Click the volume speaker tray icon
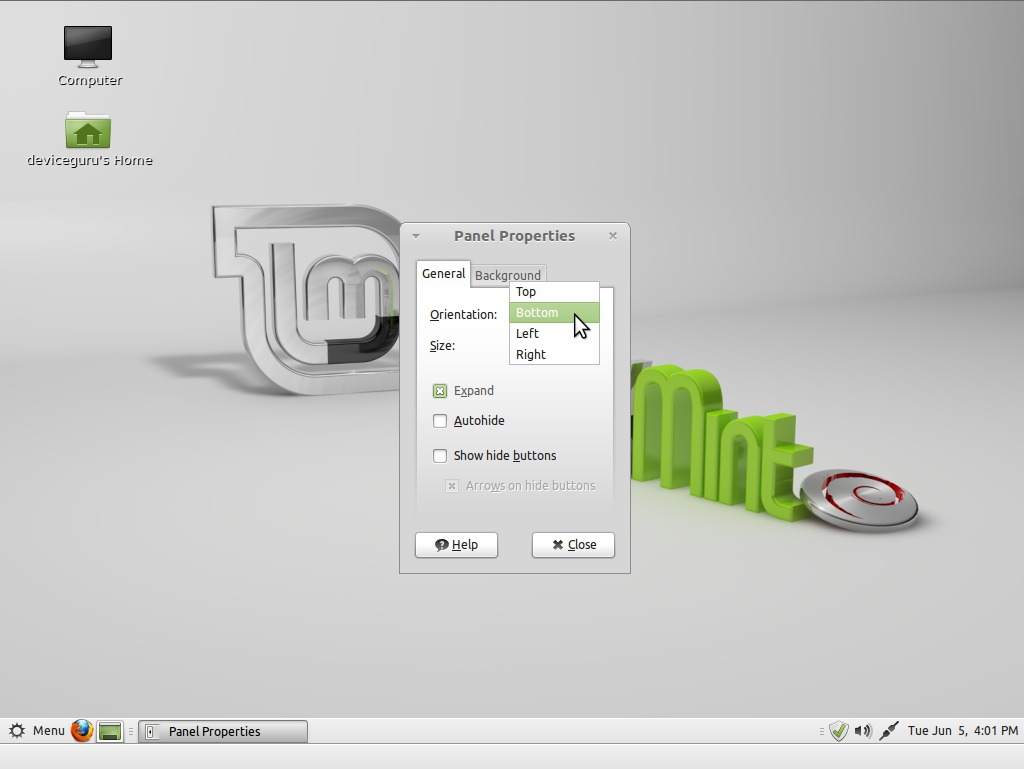 point(863,730)
